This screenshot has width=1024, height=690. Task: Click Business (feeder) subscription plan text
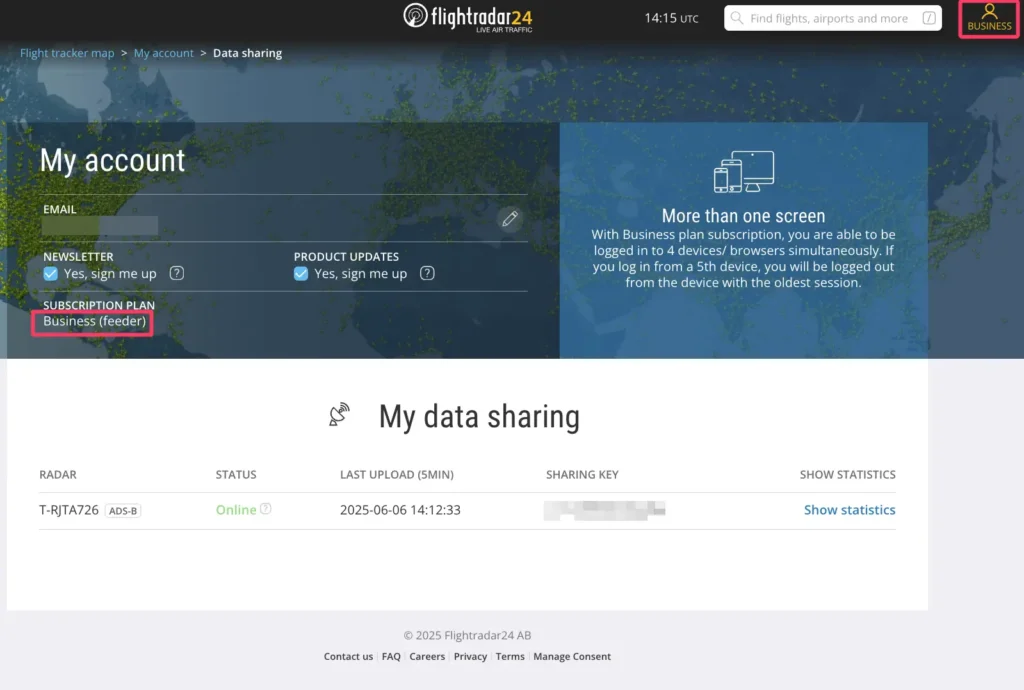pos(95,321)
